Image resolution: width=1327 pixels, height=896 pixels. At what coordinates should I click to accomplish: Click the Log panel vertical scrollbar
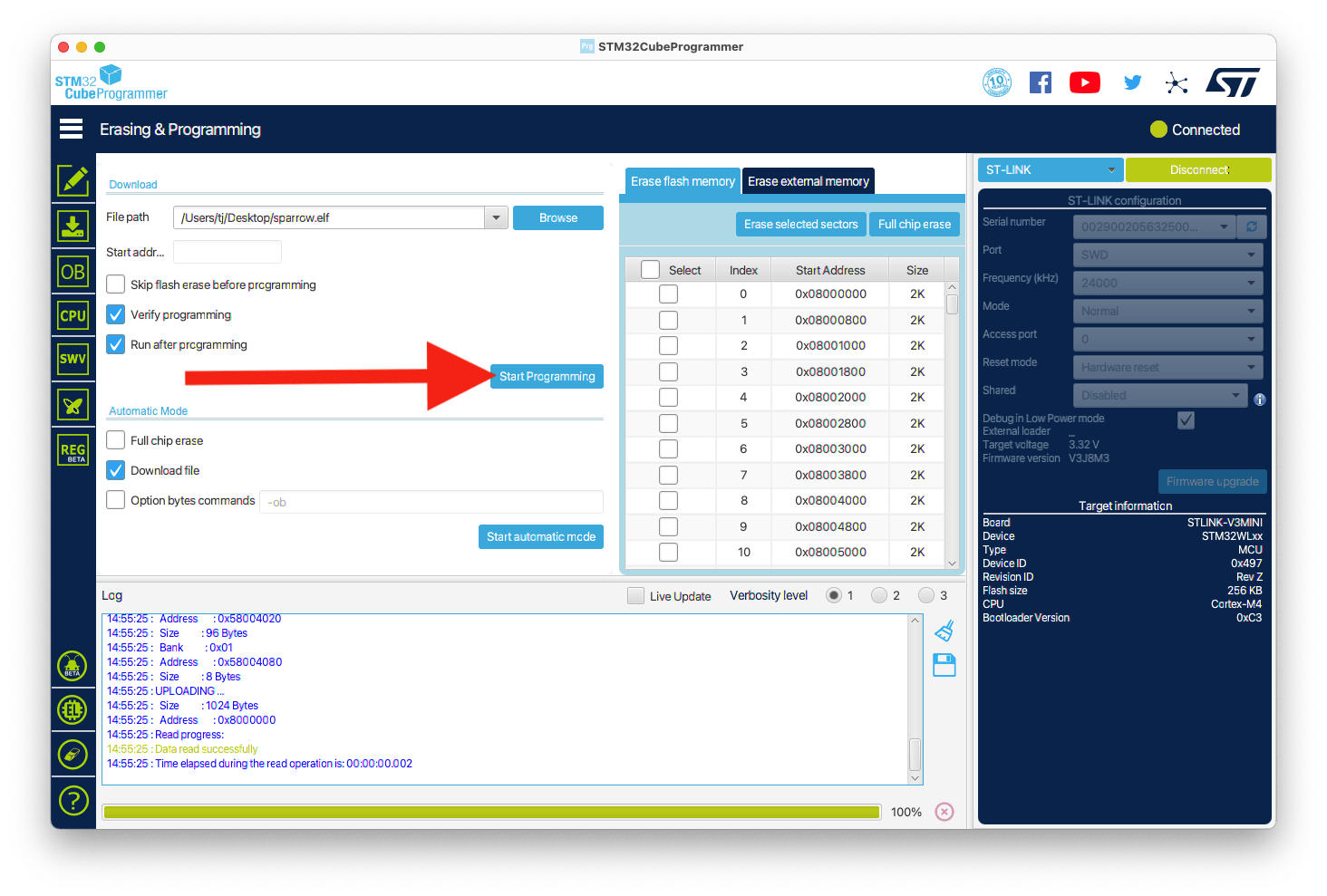tap(915, 698)
